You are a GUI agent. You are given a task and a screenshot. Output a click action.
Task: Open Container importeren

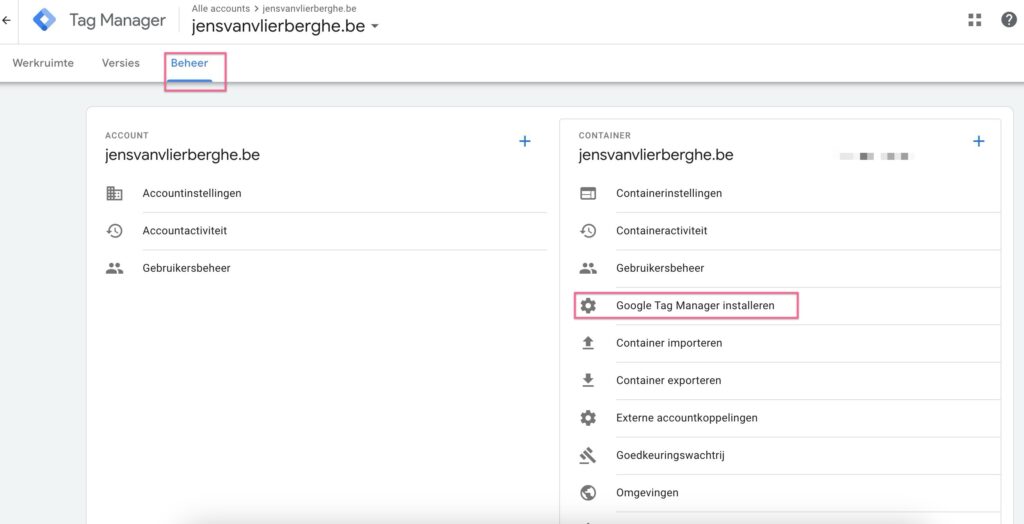669,343
